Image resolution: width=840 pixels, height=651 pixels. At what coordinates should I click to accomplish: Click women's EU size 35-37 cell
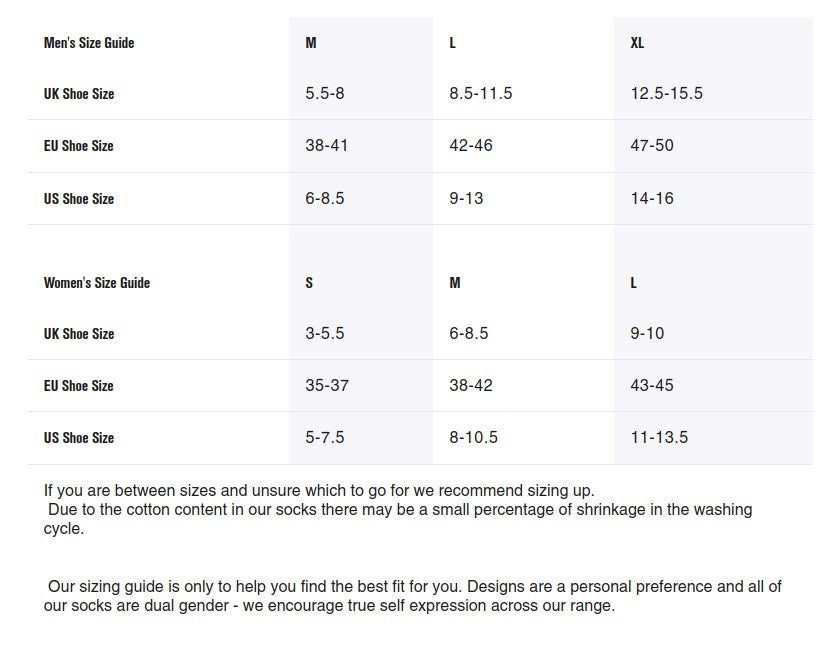327,386
